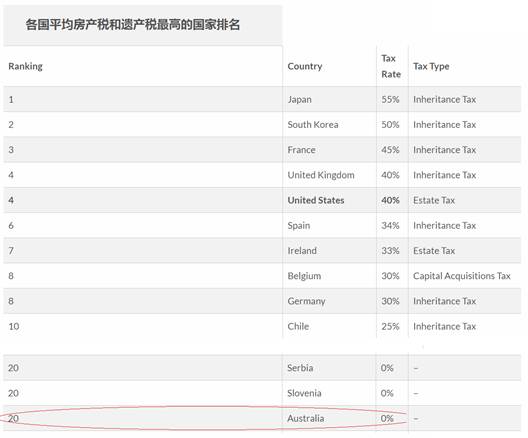528x438 pixels.
Task: Select the South Korea cell
Action: [x=313, y=125]
